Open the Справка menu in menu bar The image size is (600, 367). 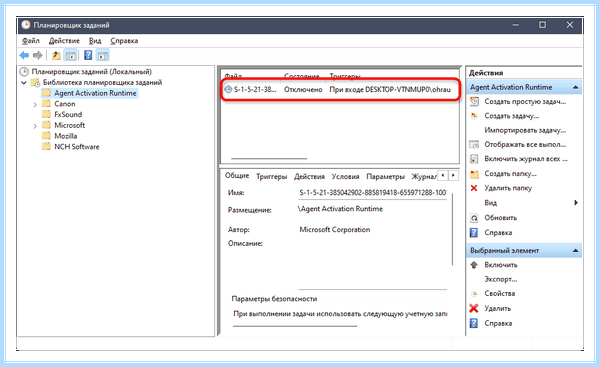pyautogui.click(x=124, y=41)
